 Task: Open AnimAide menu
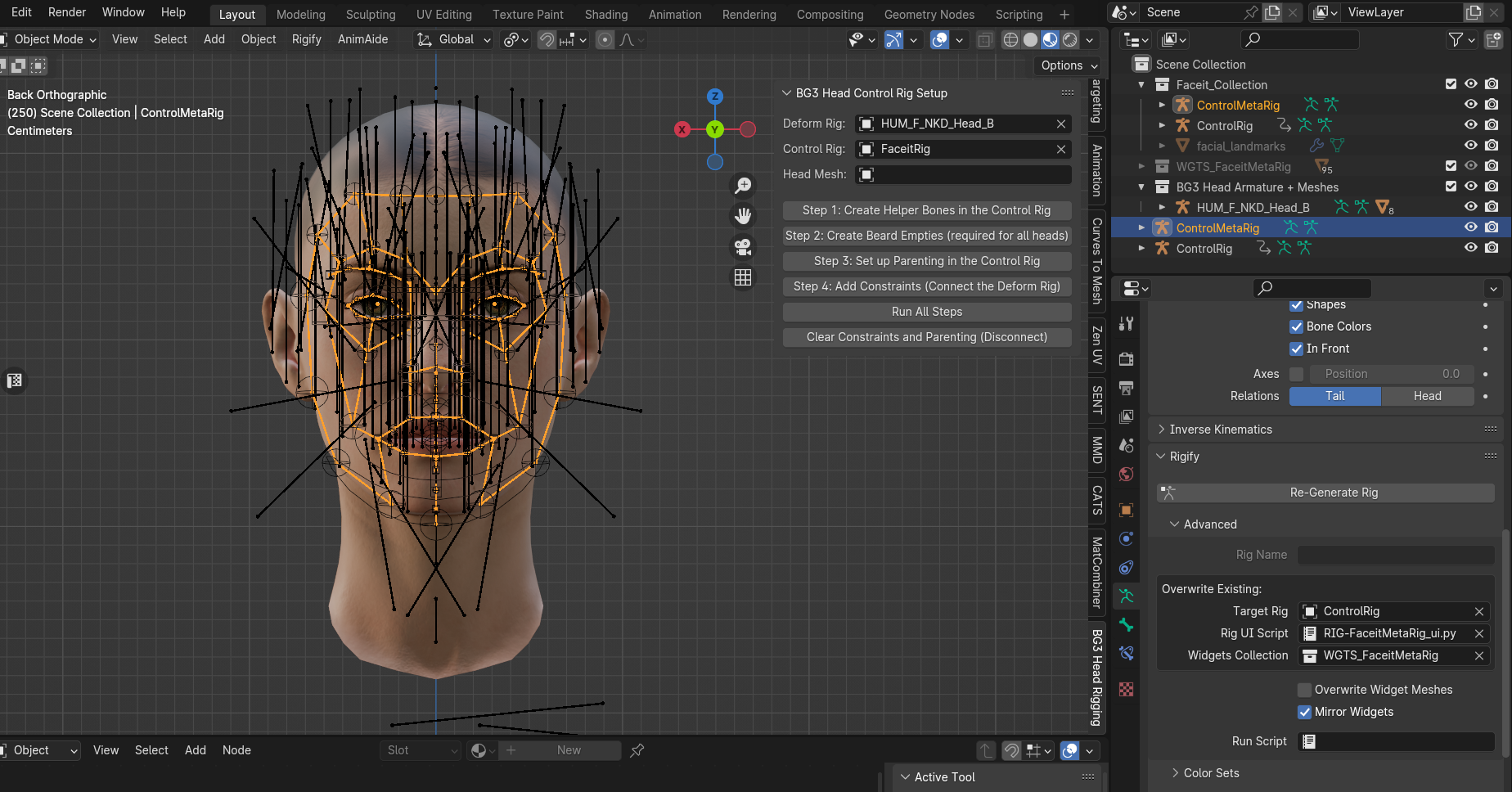pyautogui.click(x=363, y=39)
